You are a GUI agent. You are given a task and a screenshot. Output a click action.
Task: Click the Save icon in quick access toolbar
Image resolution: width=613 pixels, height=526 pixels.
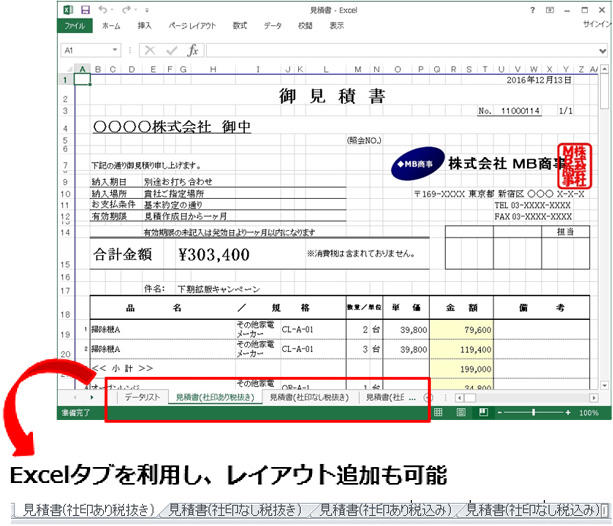tap(85, 10)
